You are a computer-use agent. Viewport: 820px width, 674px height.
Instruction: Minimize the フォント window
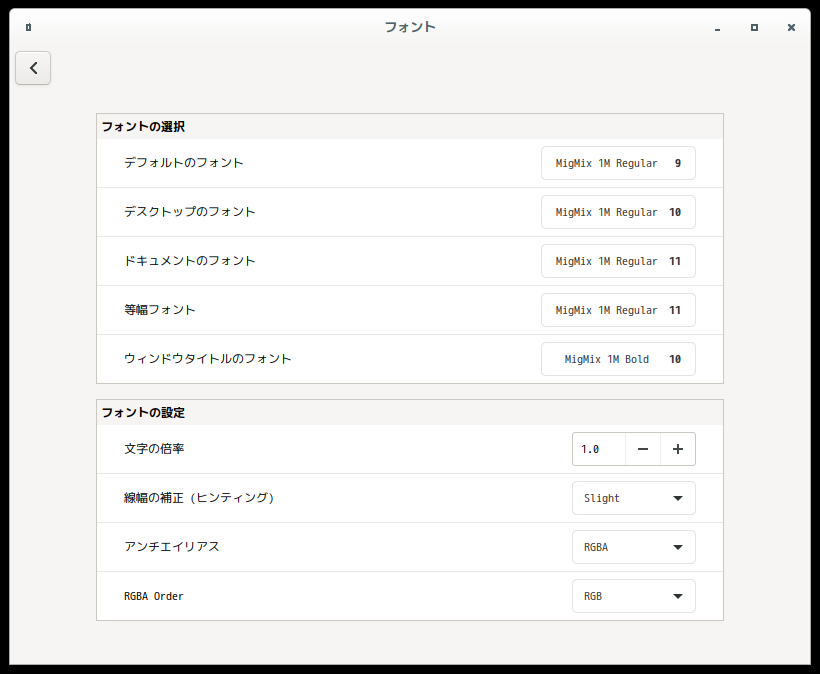point(718,28)
